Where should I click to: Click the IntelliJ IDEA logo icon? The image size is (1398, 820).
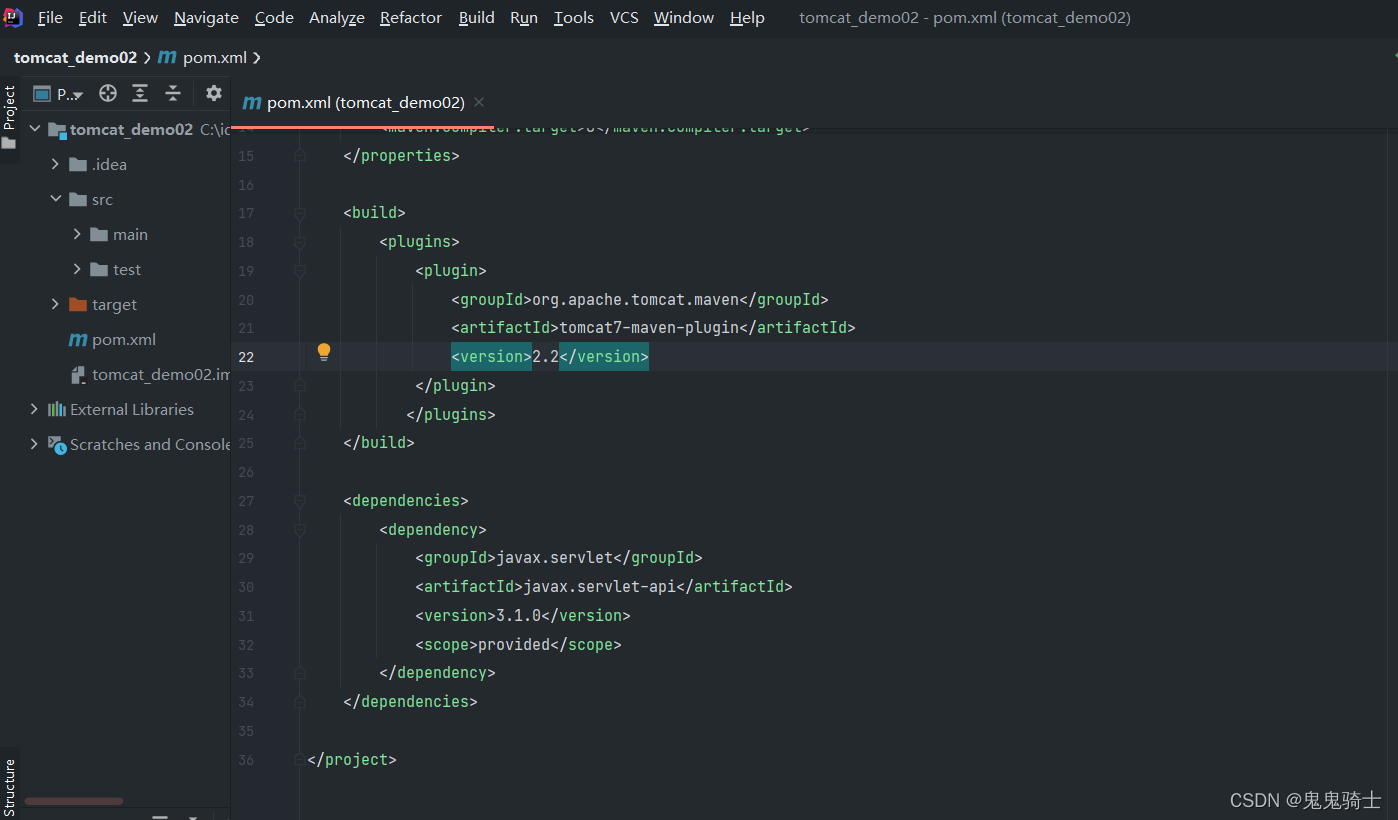13,17
